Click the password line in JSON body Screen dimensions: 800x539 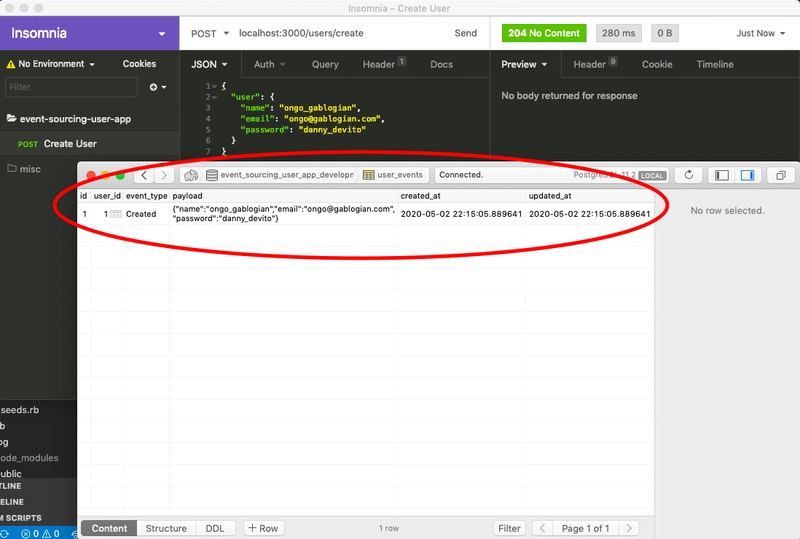point(303,130)
